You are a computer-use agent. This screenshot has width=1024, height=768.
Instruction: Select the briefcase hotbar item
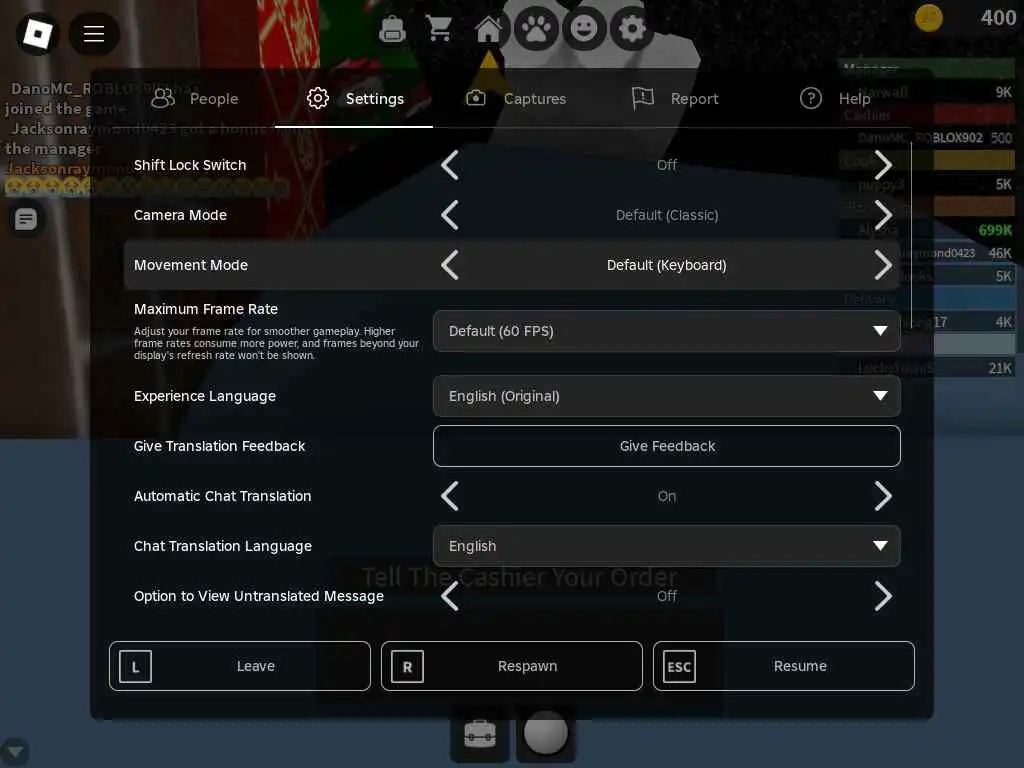tap(480, 734)
